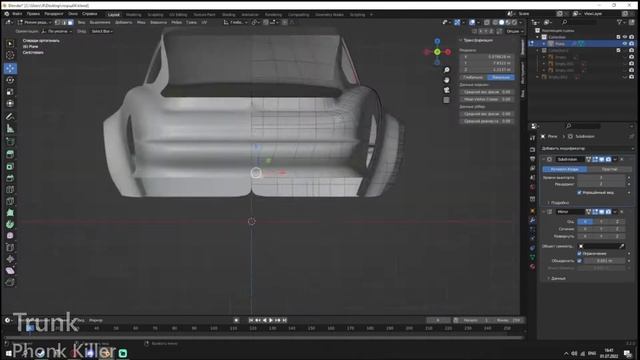Open the Material properties tab icon
This screenshot has width=640, height=360.
(x=532, y=267)
